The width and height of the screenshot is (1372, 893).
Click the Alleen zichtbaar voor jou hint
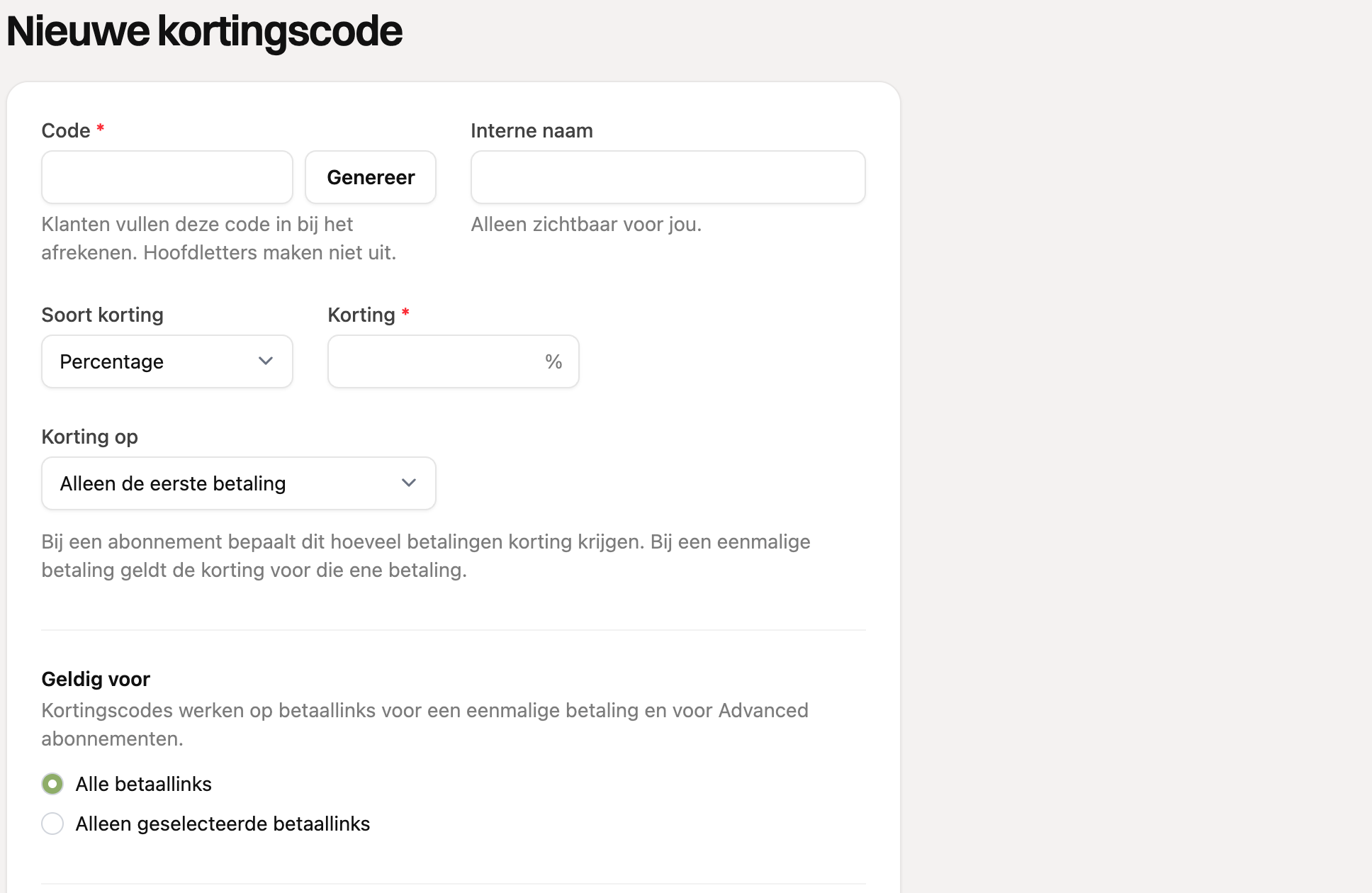click(586, 224)
